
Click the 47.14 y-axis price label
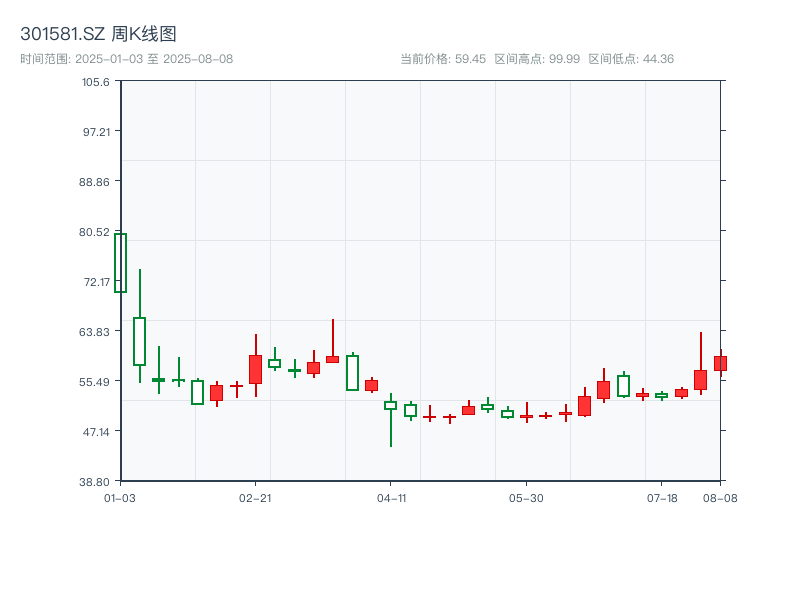(x=96, y=431)
